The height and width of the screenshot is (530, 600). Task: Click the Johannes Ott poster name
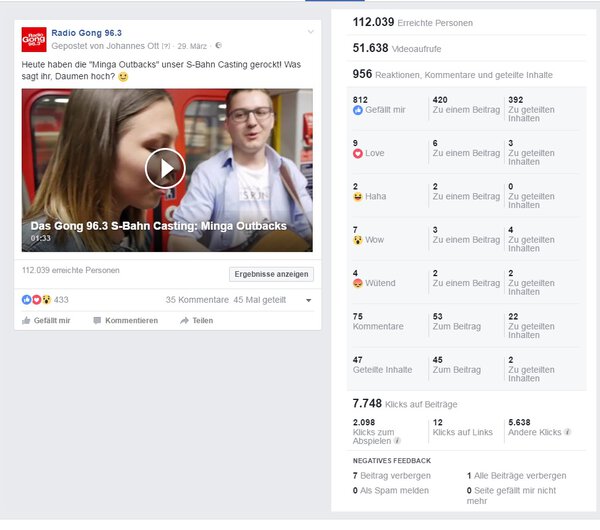tap(132, 46)
